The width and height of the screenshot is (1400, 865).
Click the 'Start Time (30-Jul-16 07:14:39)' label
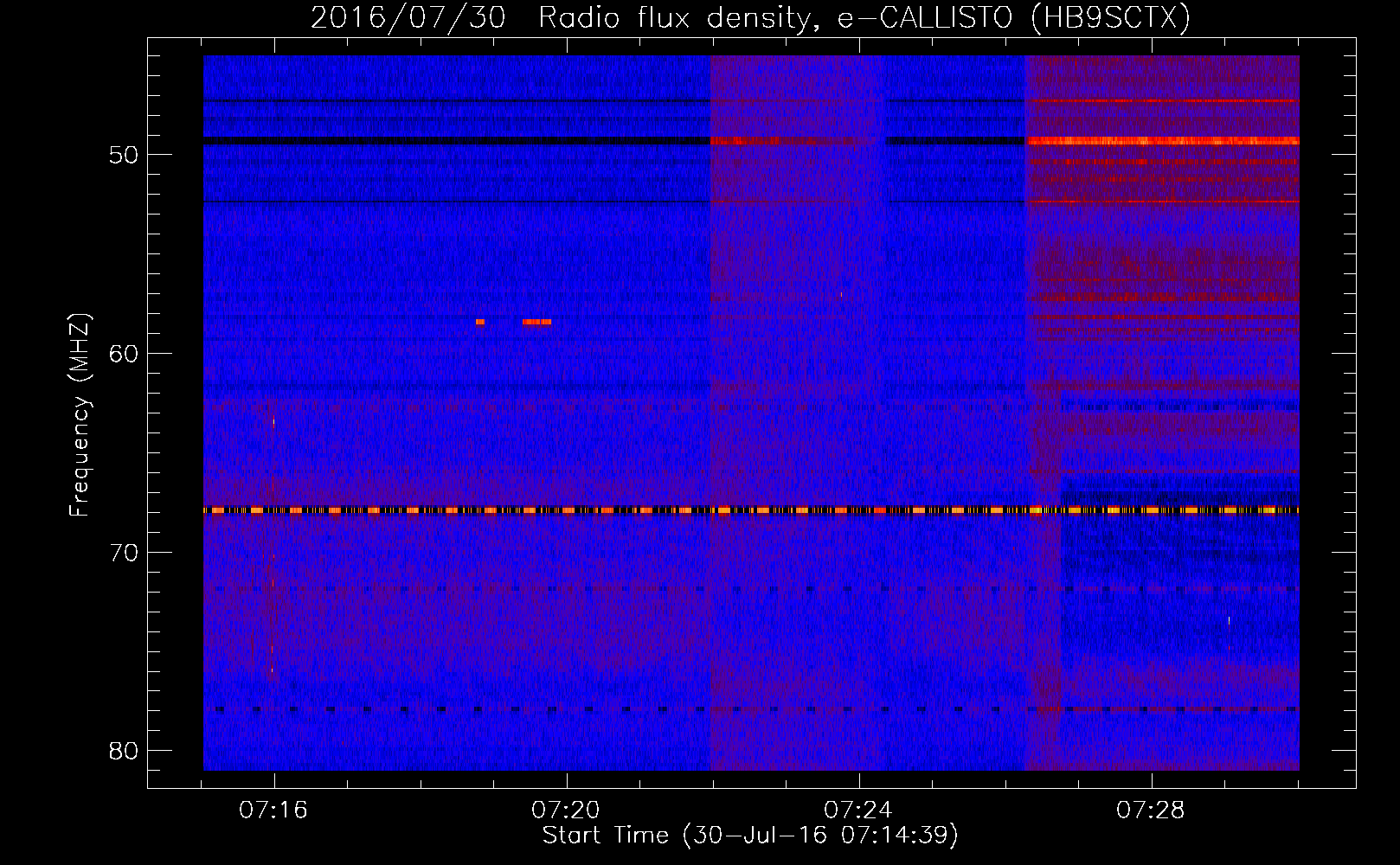[x=750, y=836]
